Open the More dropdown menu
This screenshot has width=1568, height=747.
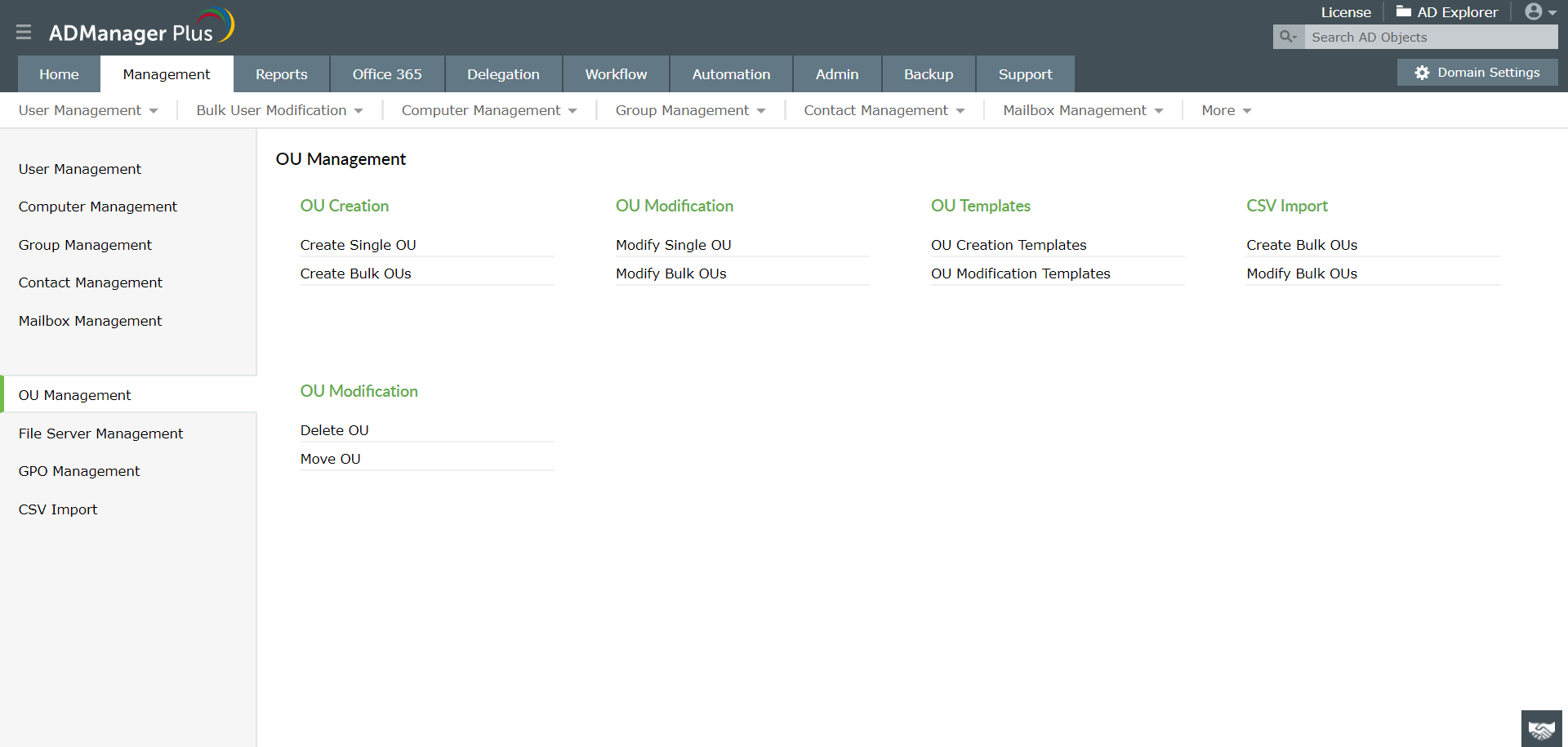tap(1226, 110)
